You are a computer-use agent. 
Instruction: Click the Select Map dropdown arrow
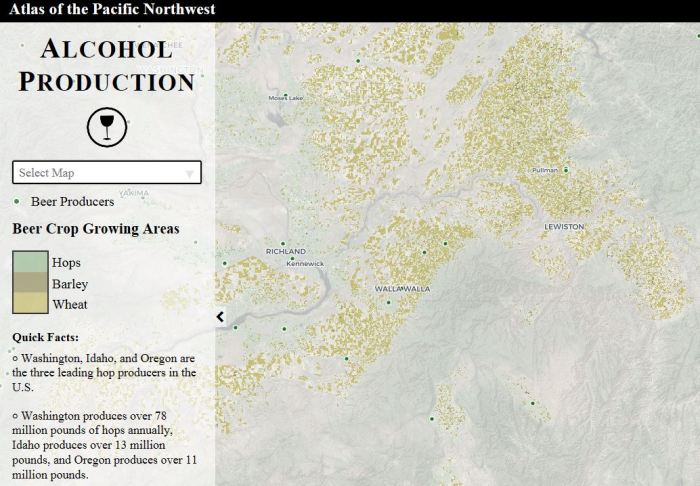click(x=189, y=174)
